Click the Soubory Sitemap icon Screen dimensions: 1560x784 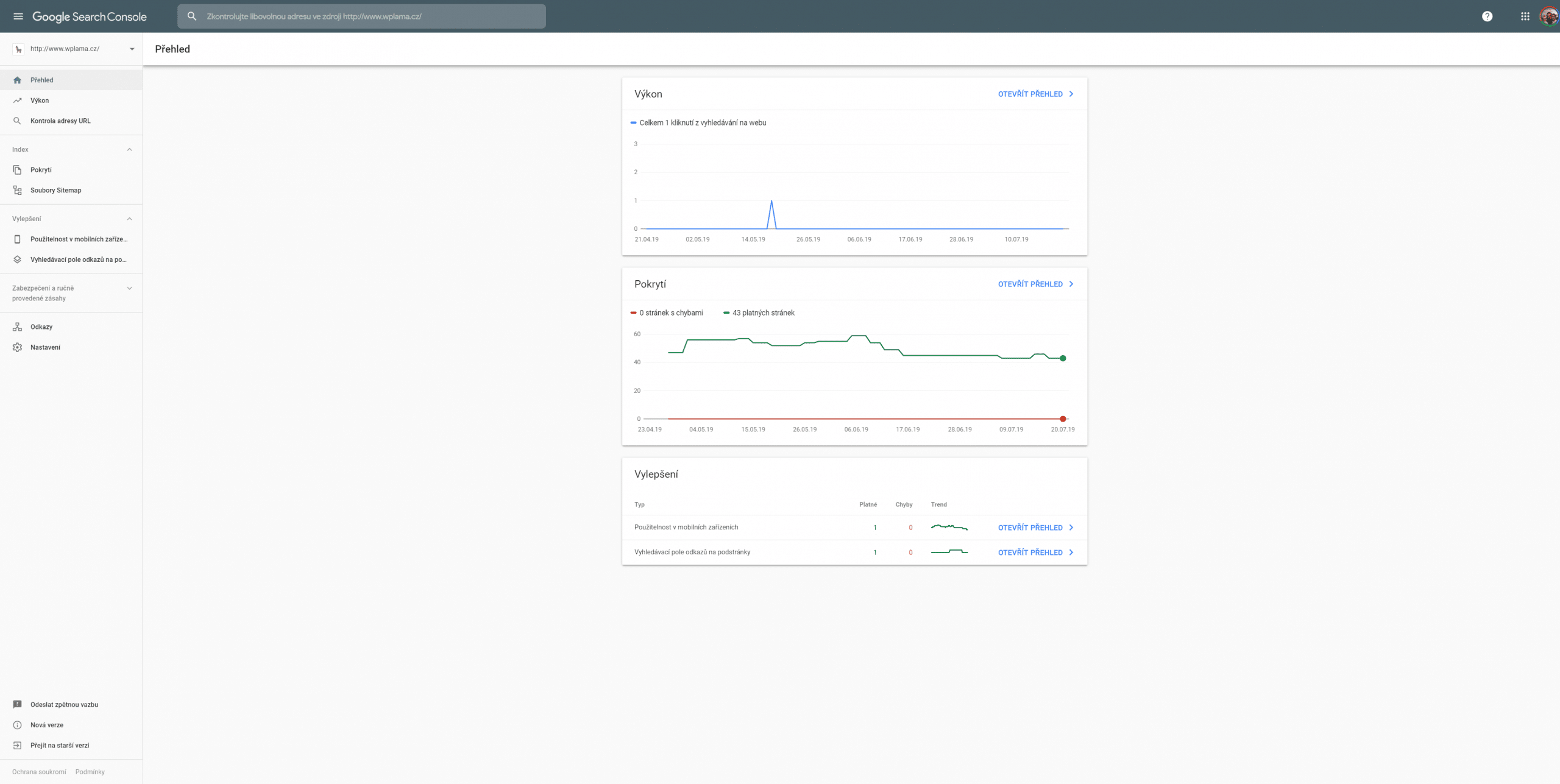pyautogui.click(x=17, y=190)
